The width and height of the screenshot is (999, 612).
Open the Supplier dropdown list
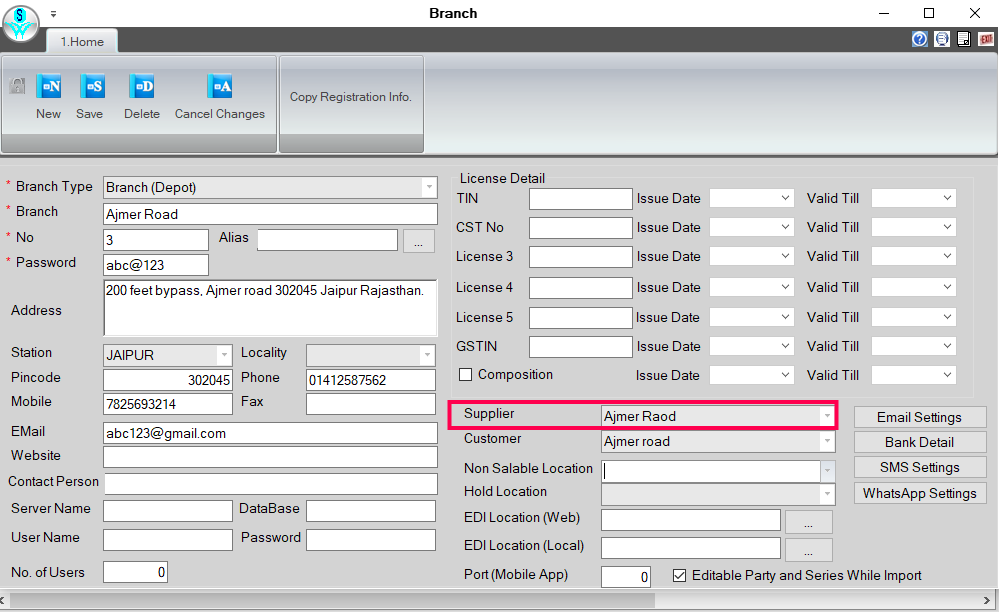pos(826,415)
